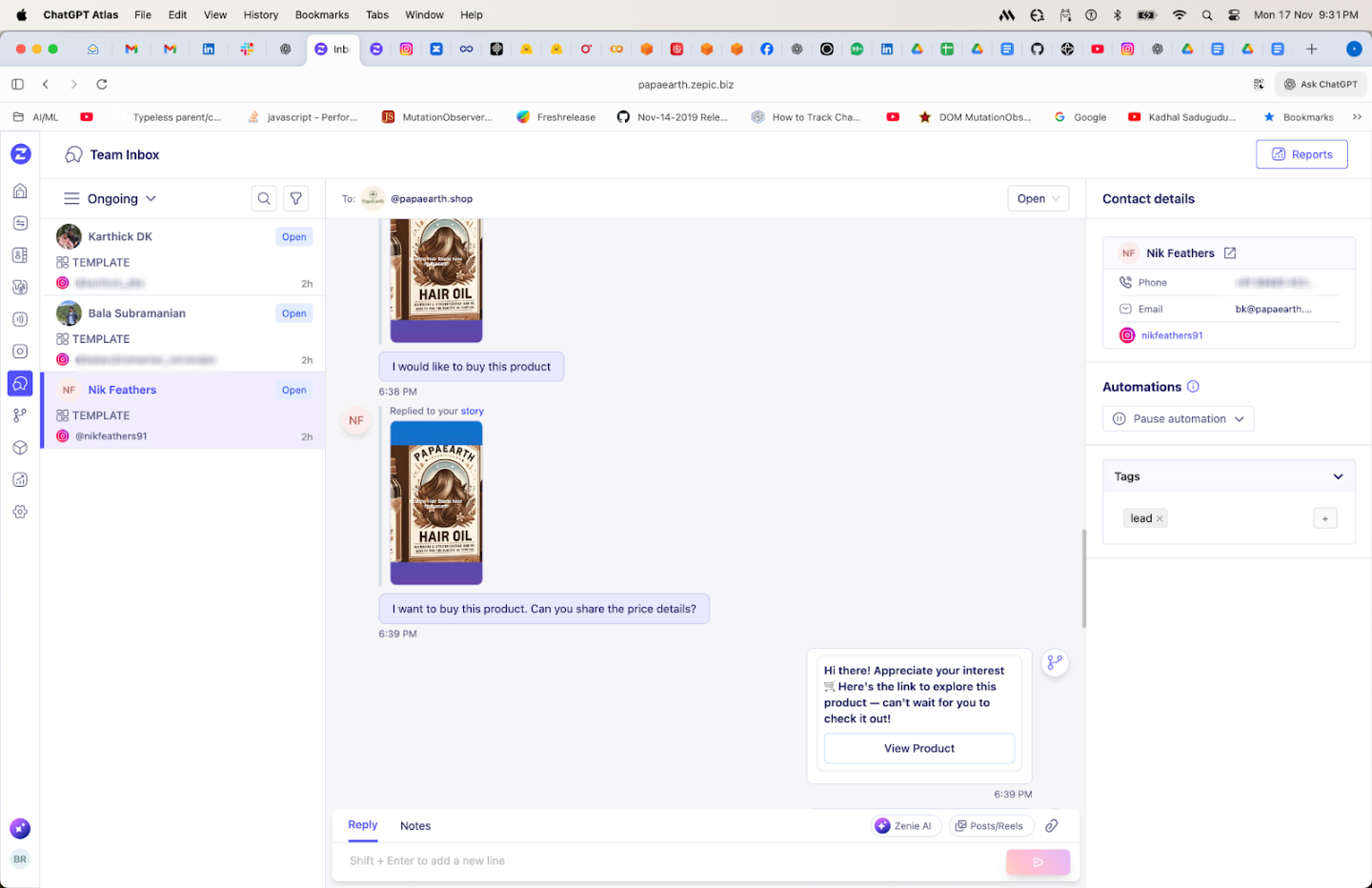
Task: Open the Pause automation dropdown
Action: pyautogui.click(x=1178, y=419)
